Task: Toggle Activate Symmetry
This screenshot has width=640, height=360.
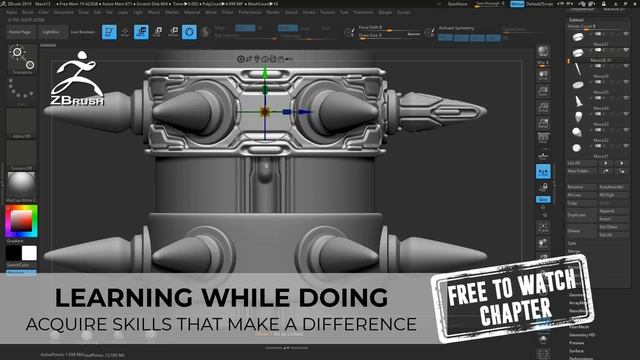Action: (x=456, y=28)
